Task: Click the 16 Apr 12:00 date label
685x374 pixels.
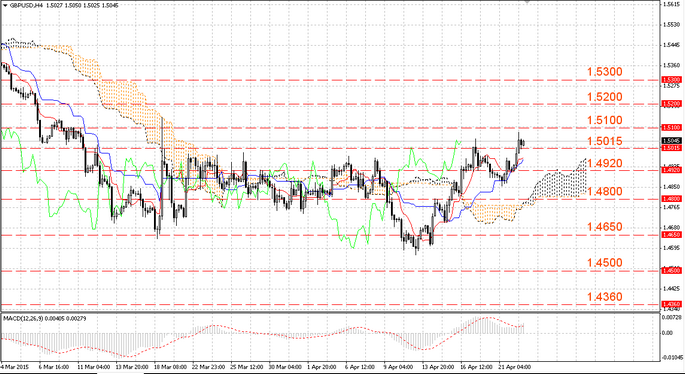Action: (478, 367)
